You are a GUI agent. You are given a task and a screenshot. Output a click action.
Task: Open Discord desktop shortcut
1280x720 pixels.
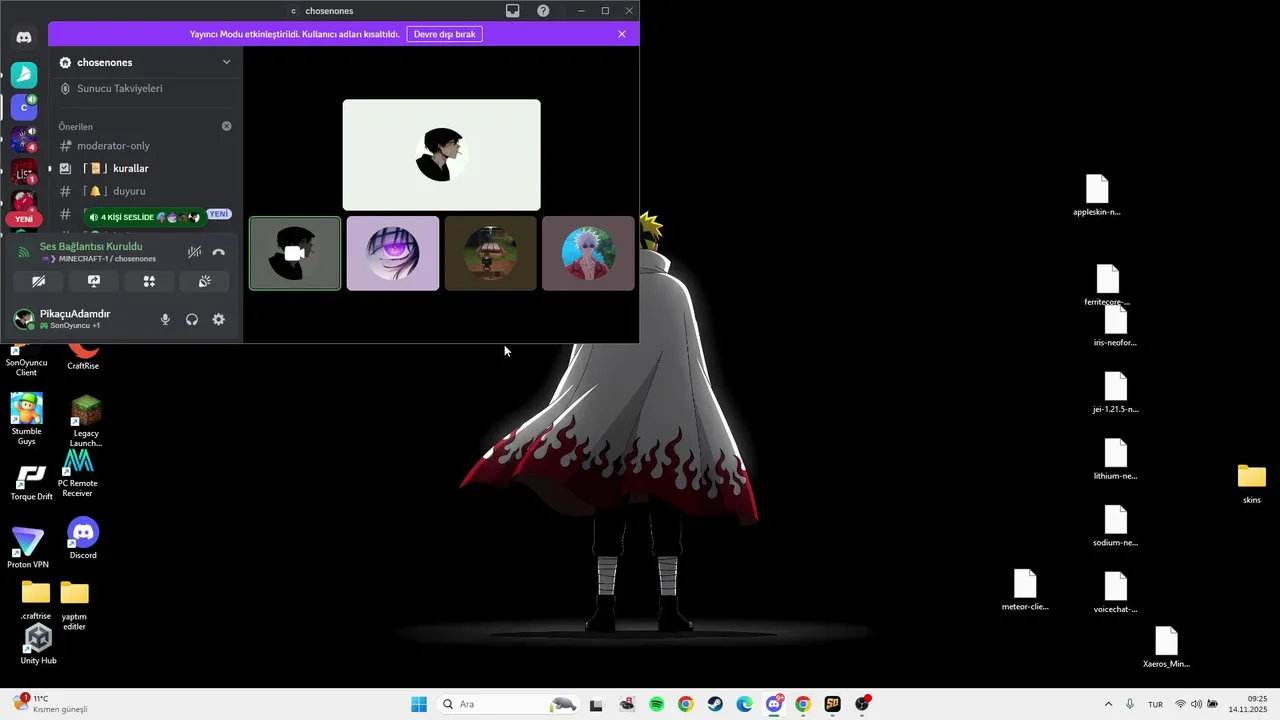pyautogui.click(x=83, y=538)
